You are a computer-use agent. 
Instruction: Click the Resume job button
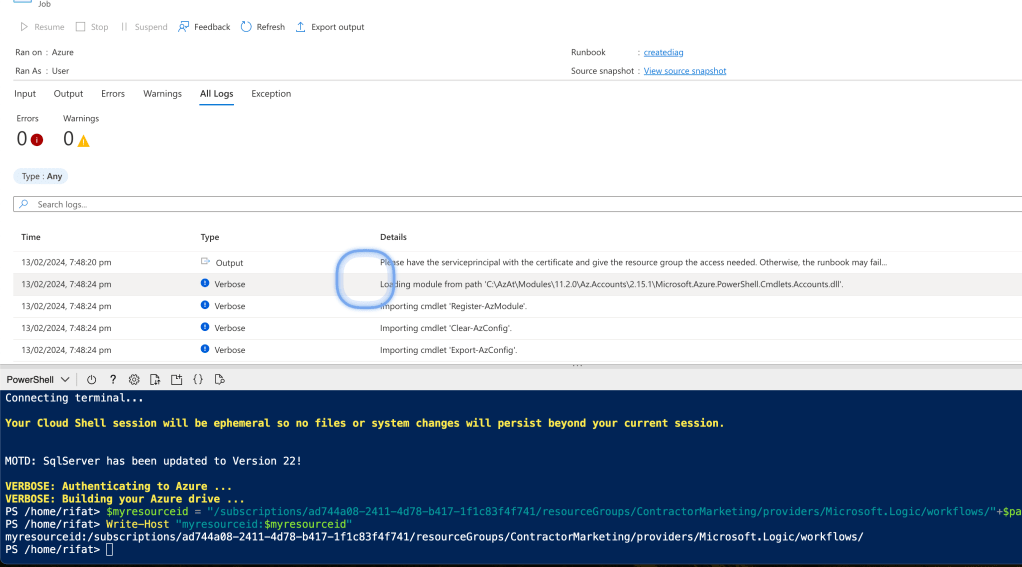pos(42,27)
